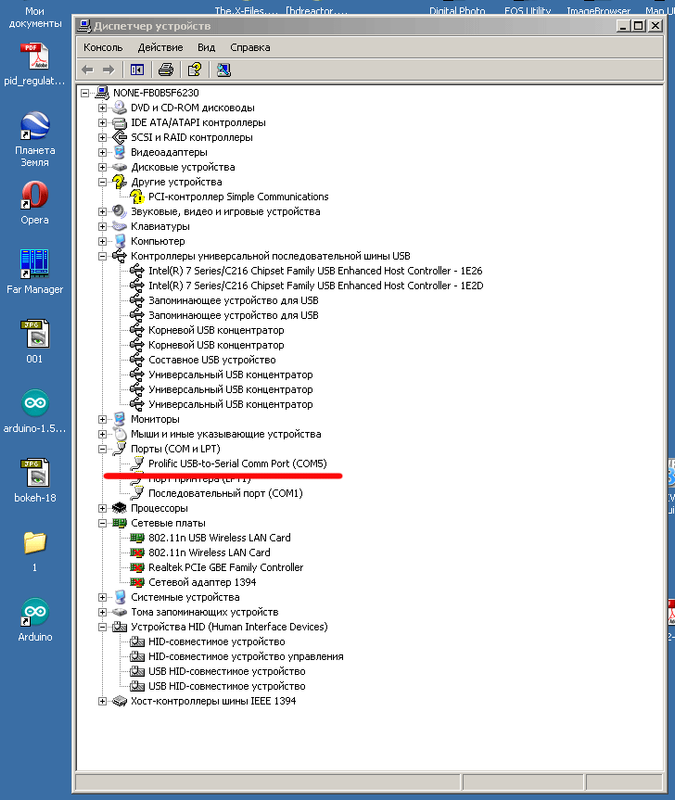
Task: Collapse the Другие устройства node
Action: tap(103, 182)
